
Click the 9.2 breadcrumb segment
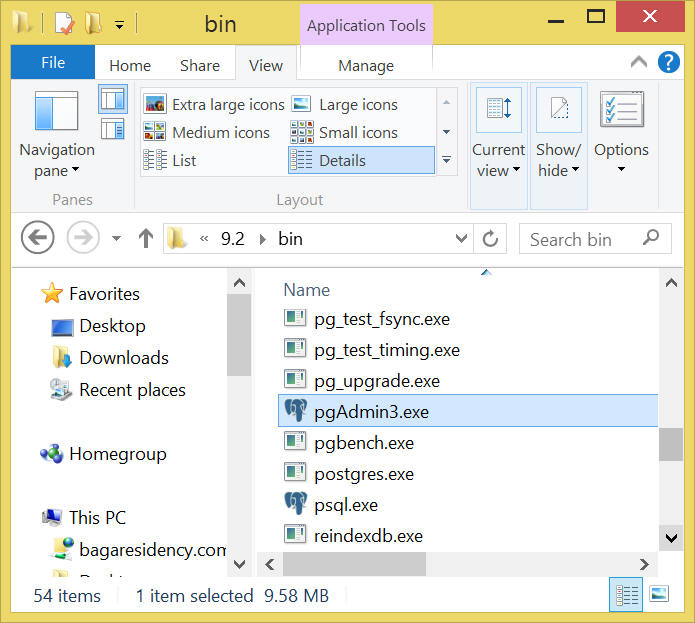pyautogui.click(x=233, y=239)
